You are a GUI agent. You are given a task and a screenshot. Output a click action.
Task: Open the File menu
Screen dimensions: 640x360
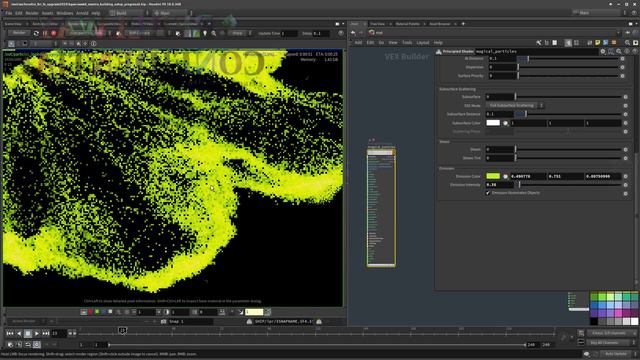tap(9, 13)
